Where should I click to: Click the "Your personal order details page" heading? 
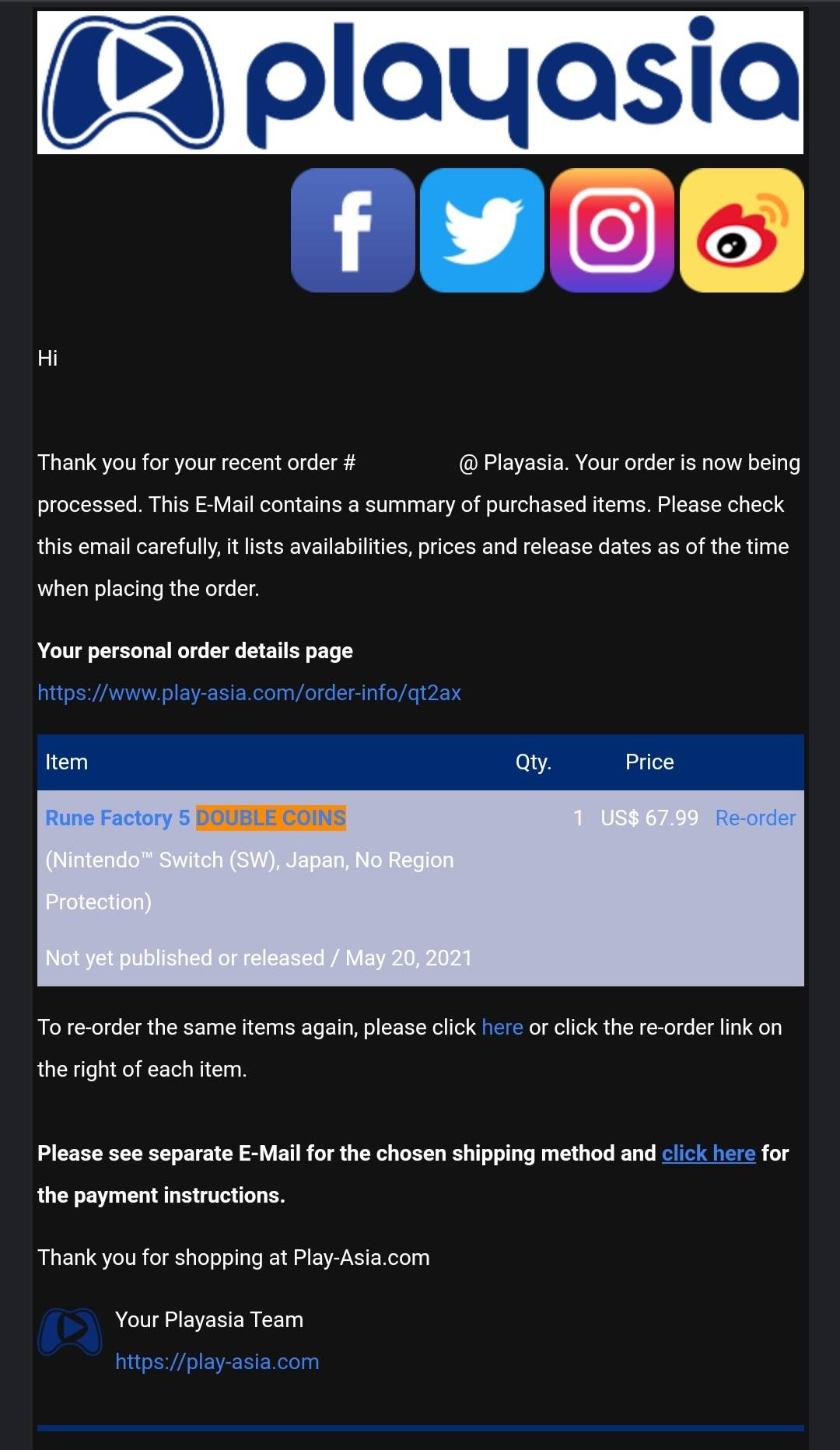[195, 650]
